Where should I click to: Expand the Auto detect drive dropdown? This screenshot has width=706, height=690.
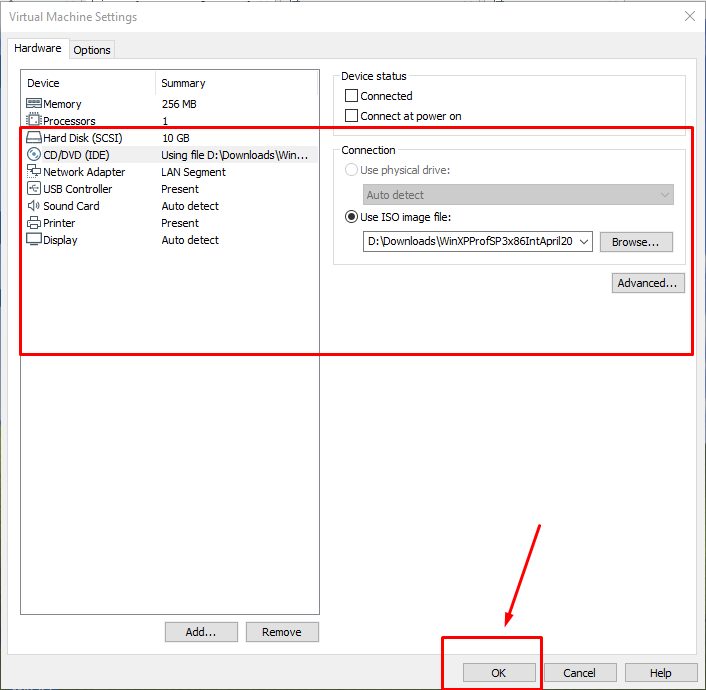click(x=664, y=195)
